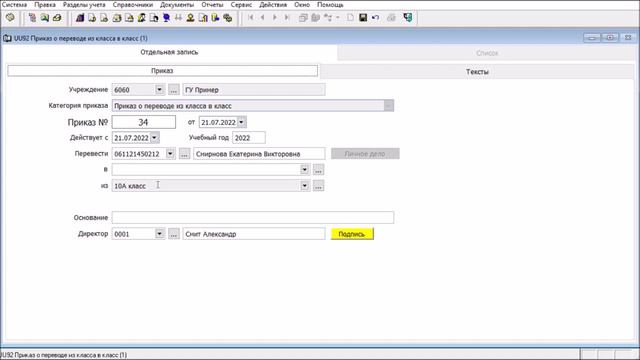Open the Документы menu
The image size is (640, 360).
177,5
